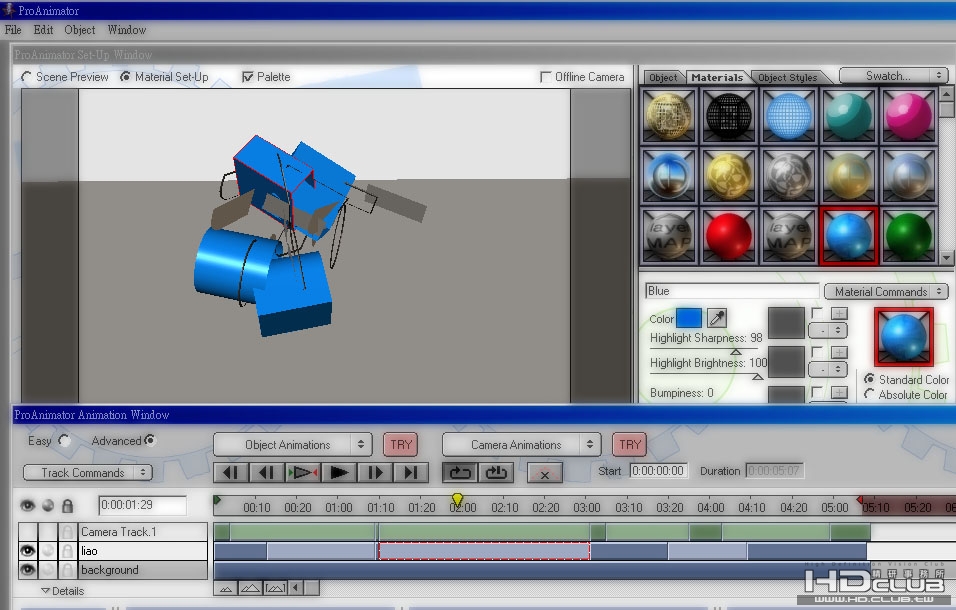
Task: Click the delete animation X button
Action: 544,474
